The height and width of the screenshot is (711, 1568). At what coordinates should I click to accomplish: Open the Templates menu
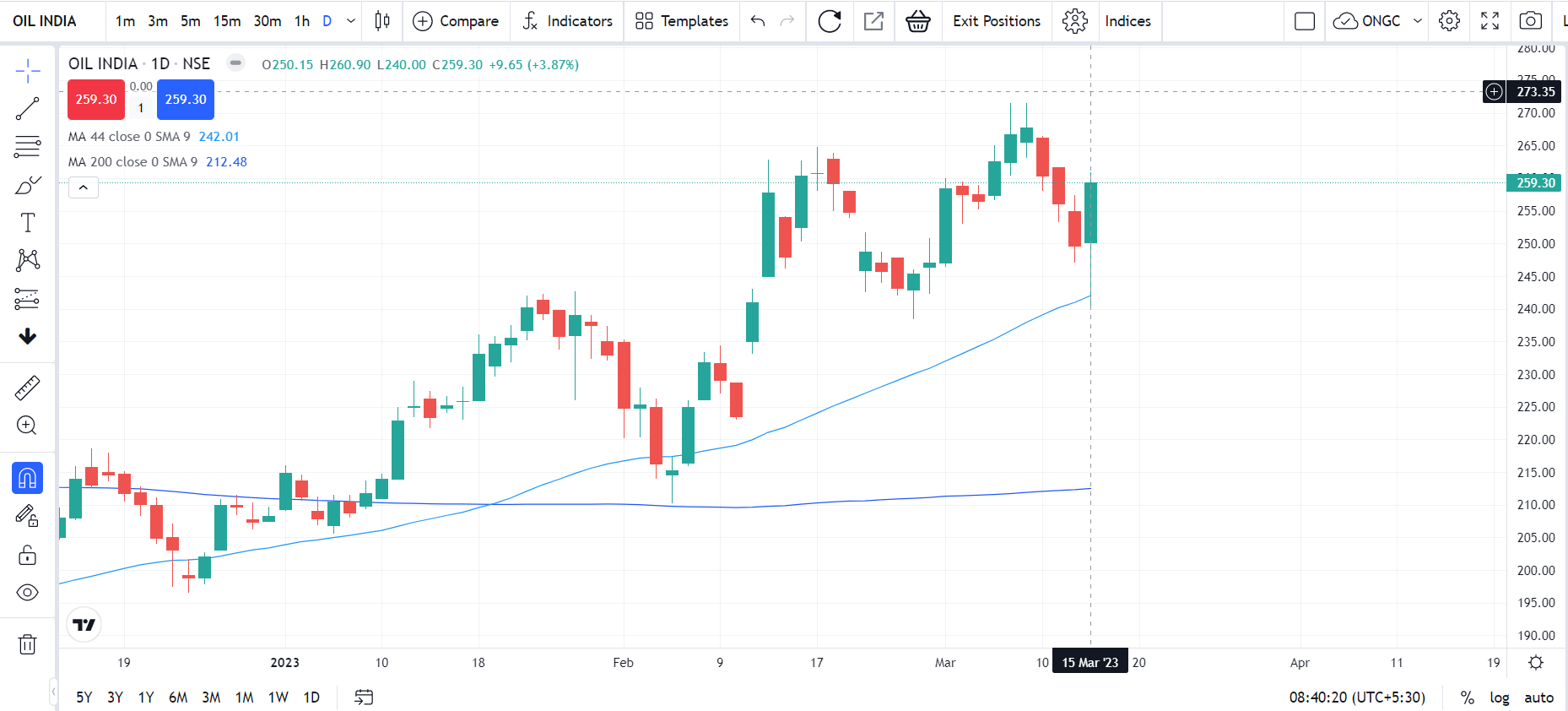682,21
